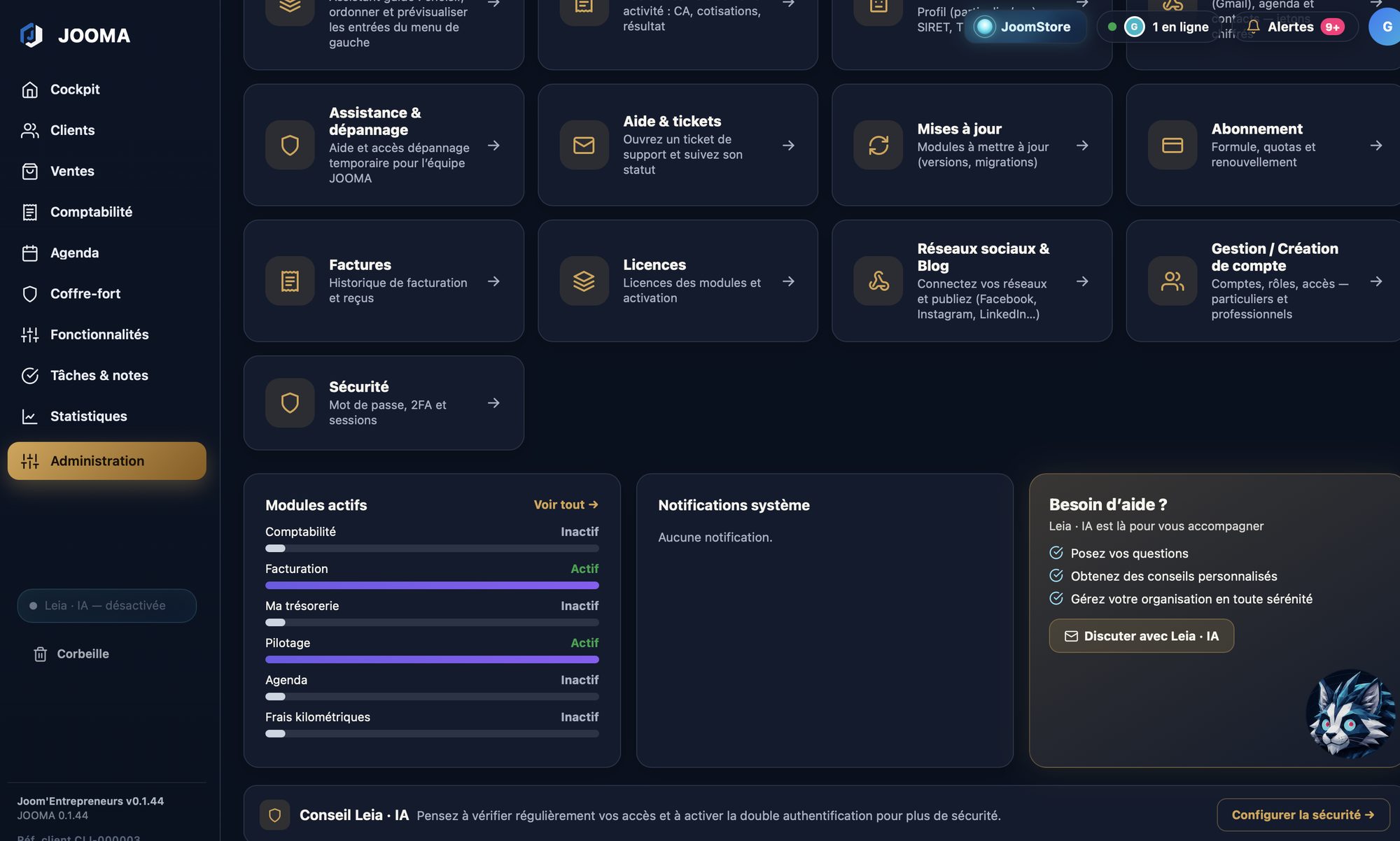Click the Corbeille trash icon
The height and width of the screenshot is (841, 1400).
coord(41,654)
